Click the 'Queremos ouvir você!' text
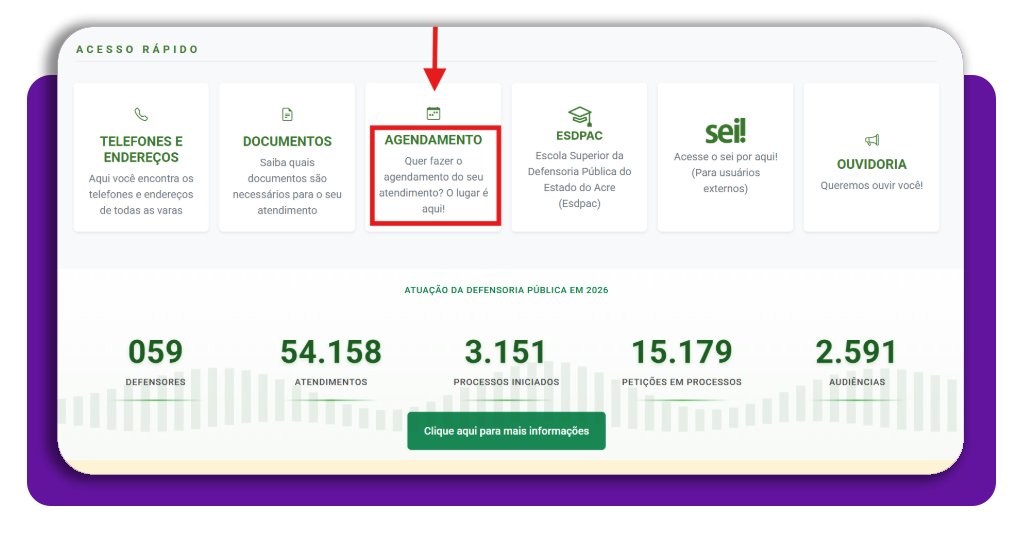 pyautogui.click(x=871, y=185)
